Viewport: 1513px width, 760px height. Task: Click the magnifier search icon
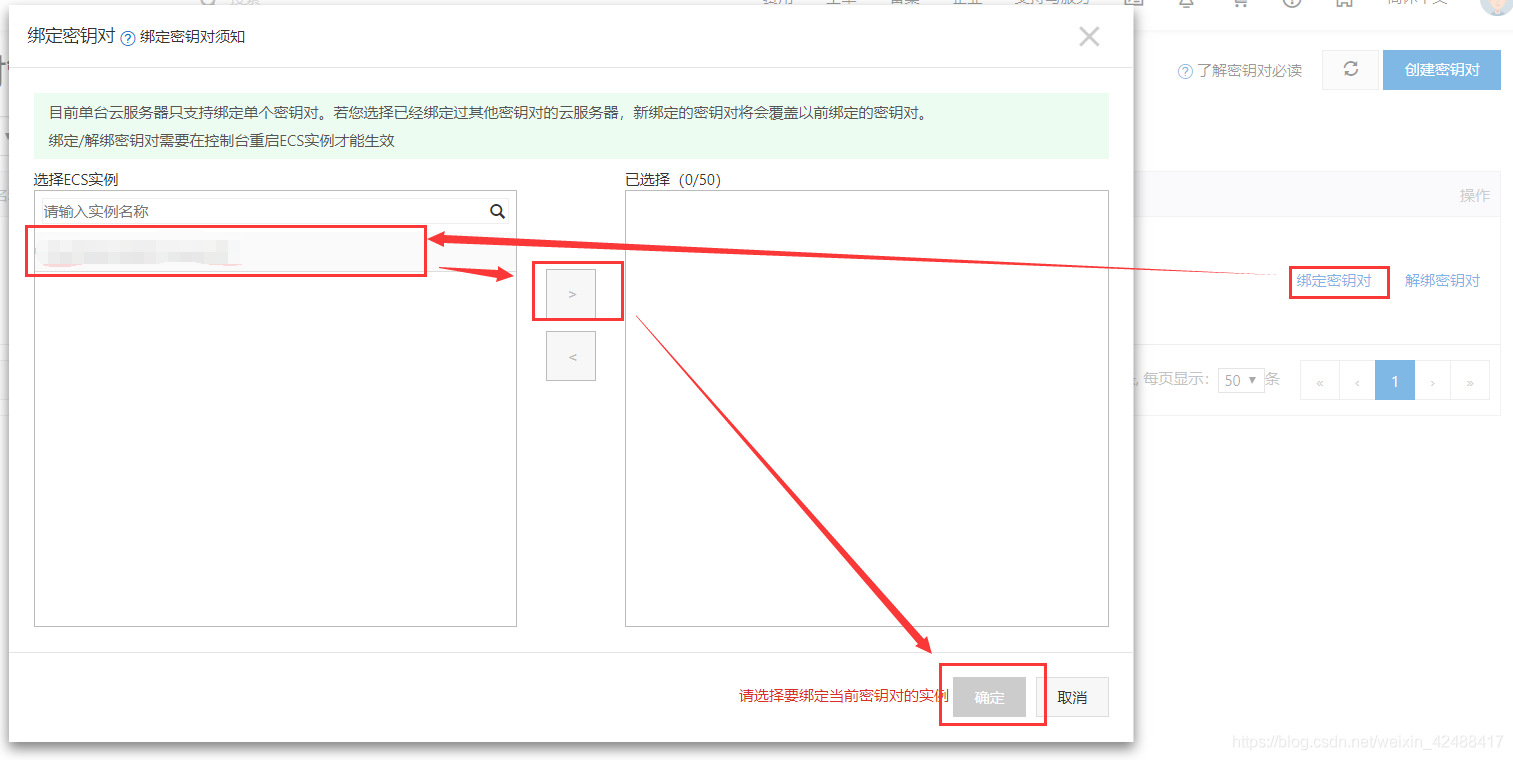coord(497,211)
